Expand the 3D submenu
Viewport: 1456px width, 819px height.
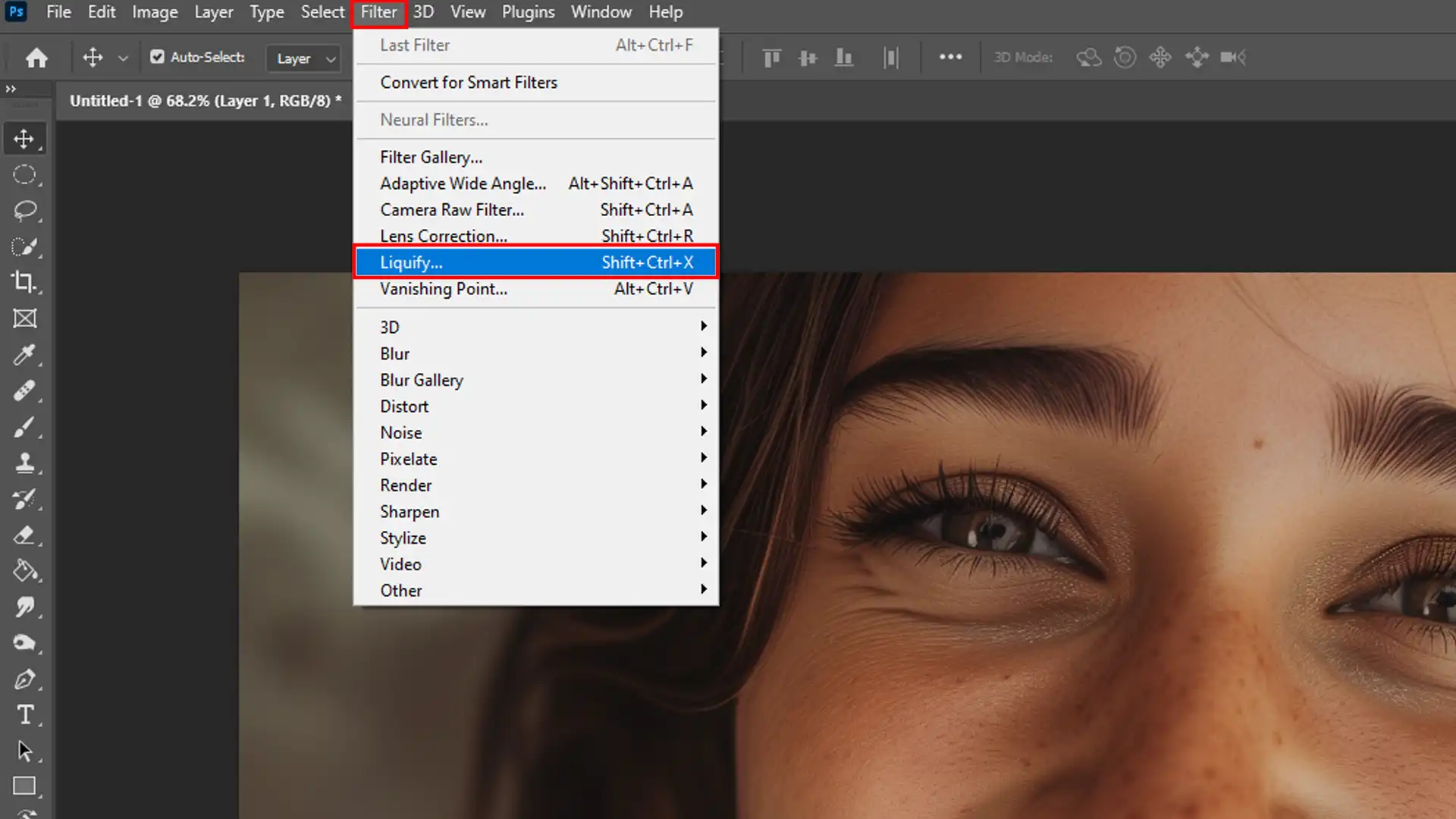(538, 327)
